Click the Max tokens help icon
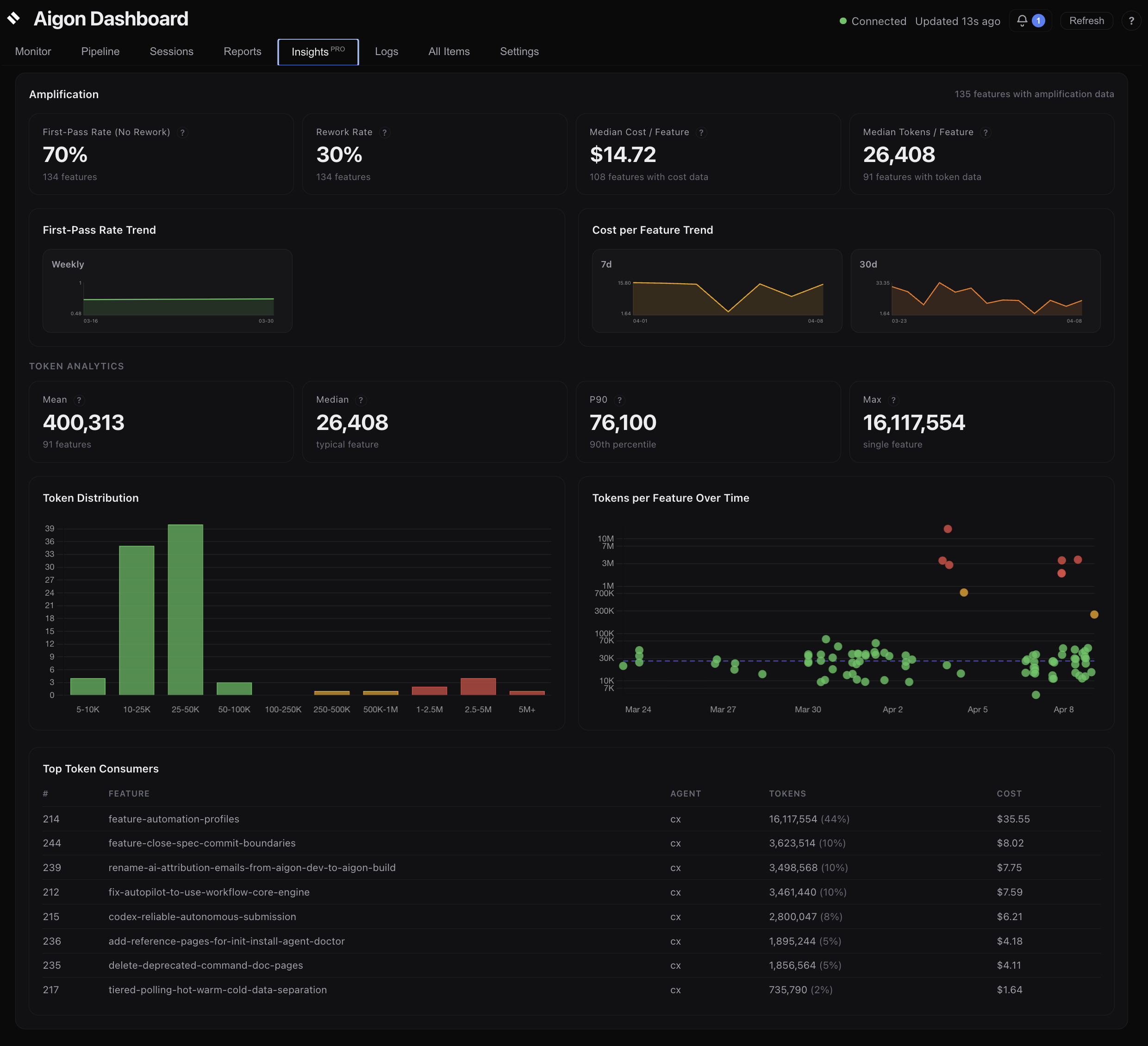 click(894, 400)
